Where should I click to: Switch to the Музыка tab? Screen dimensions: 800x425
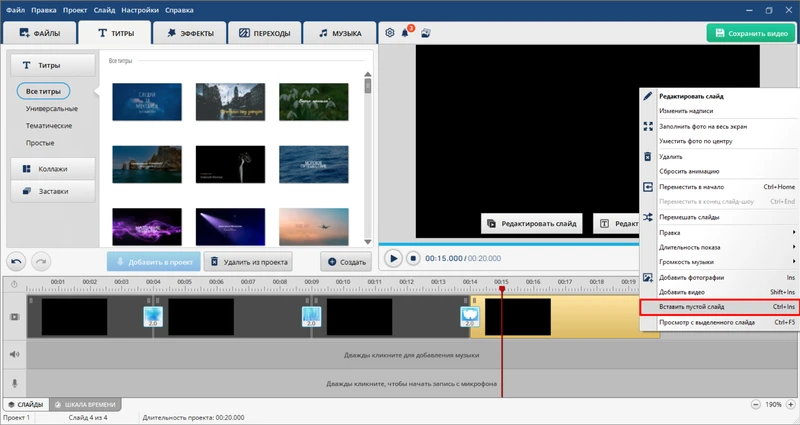340,33
